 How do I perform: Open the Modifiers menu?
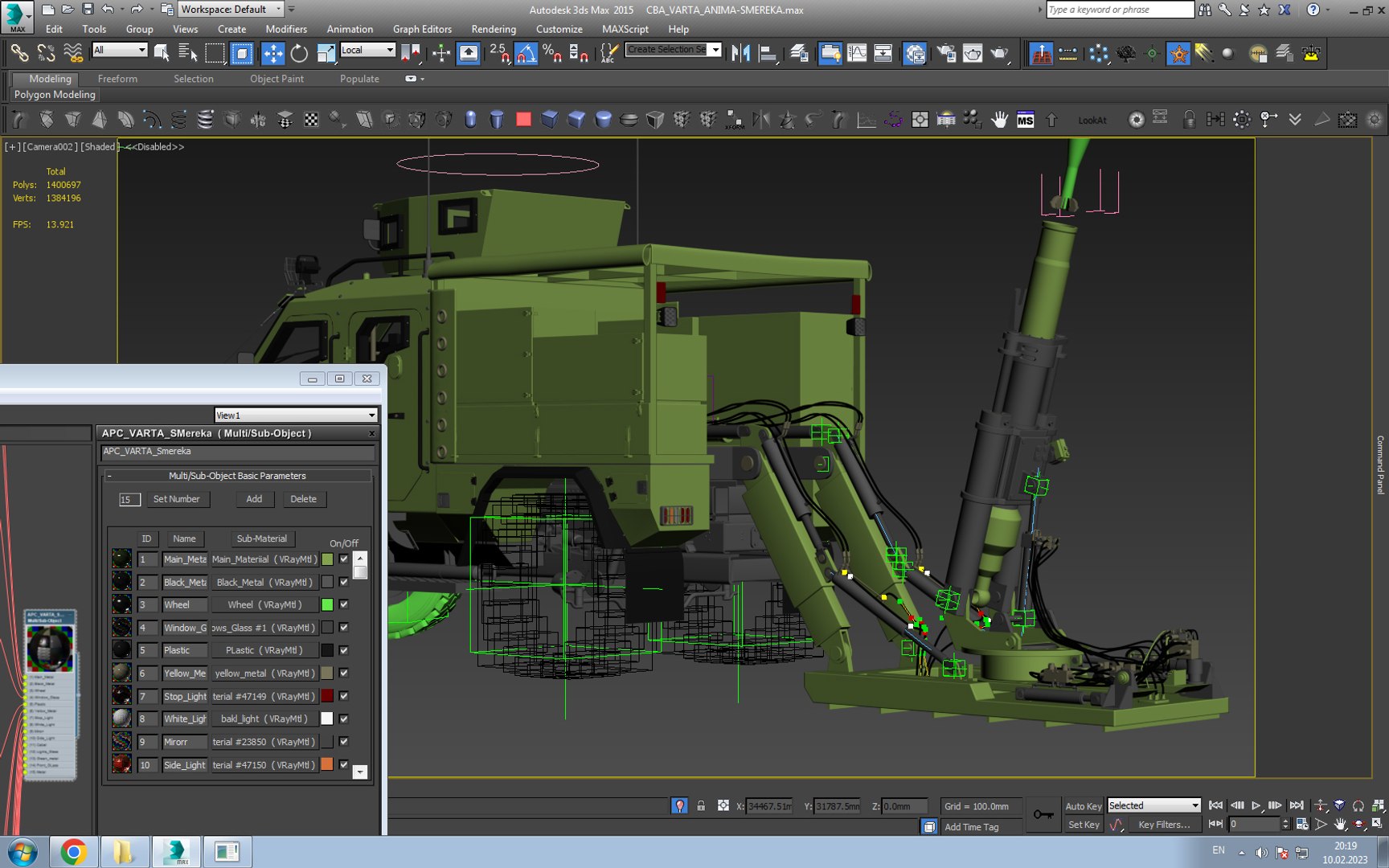286,29
